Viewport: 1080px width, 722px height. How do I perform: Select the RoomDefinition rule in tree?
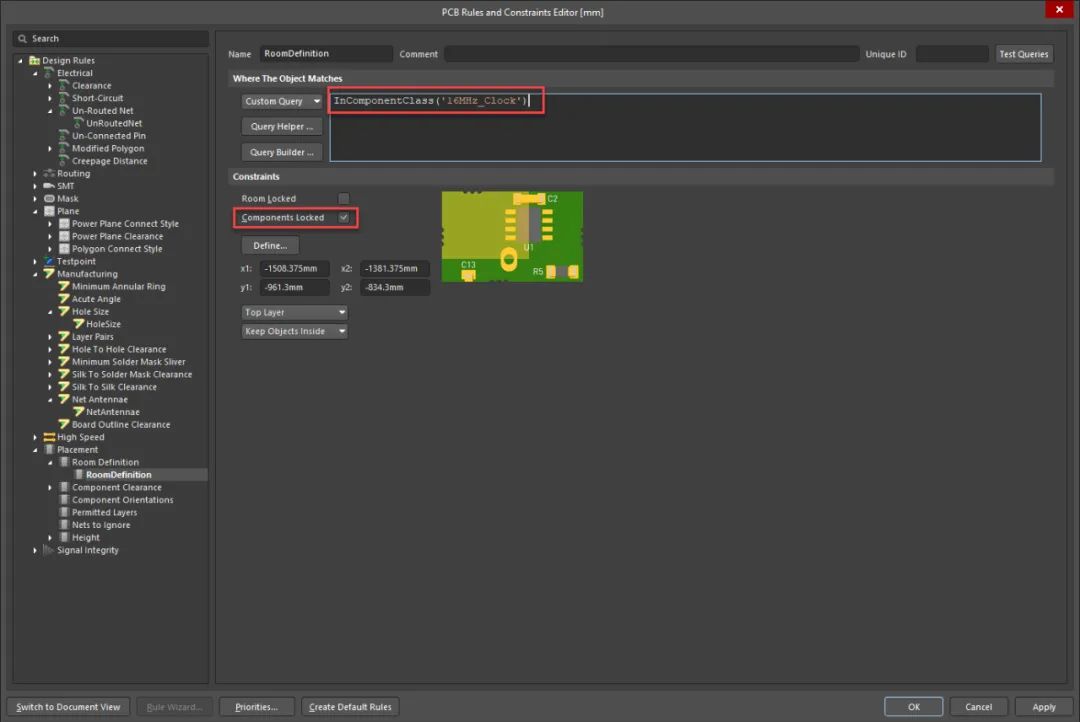pyautogui.click(x=118, y=475)
